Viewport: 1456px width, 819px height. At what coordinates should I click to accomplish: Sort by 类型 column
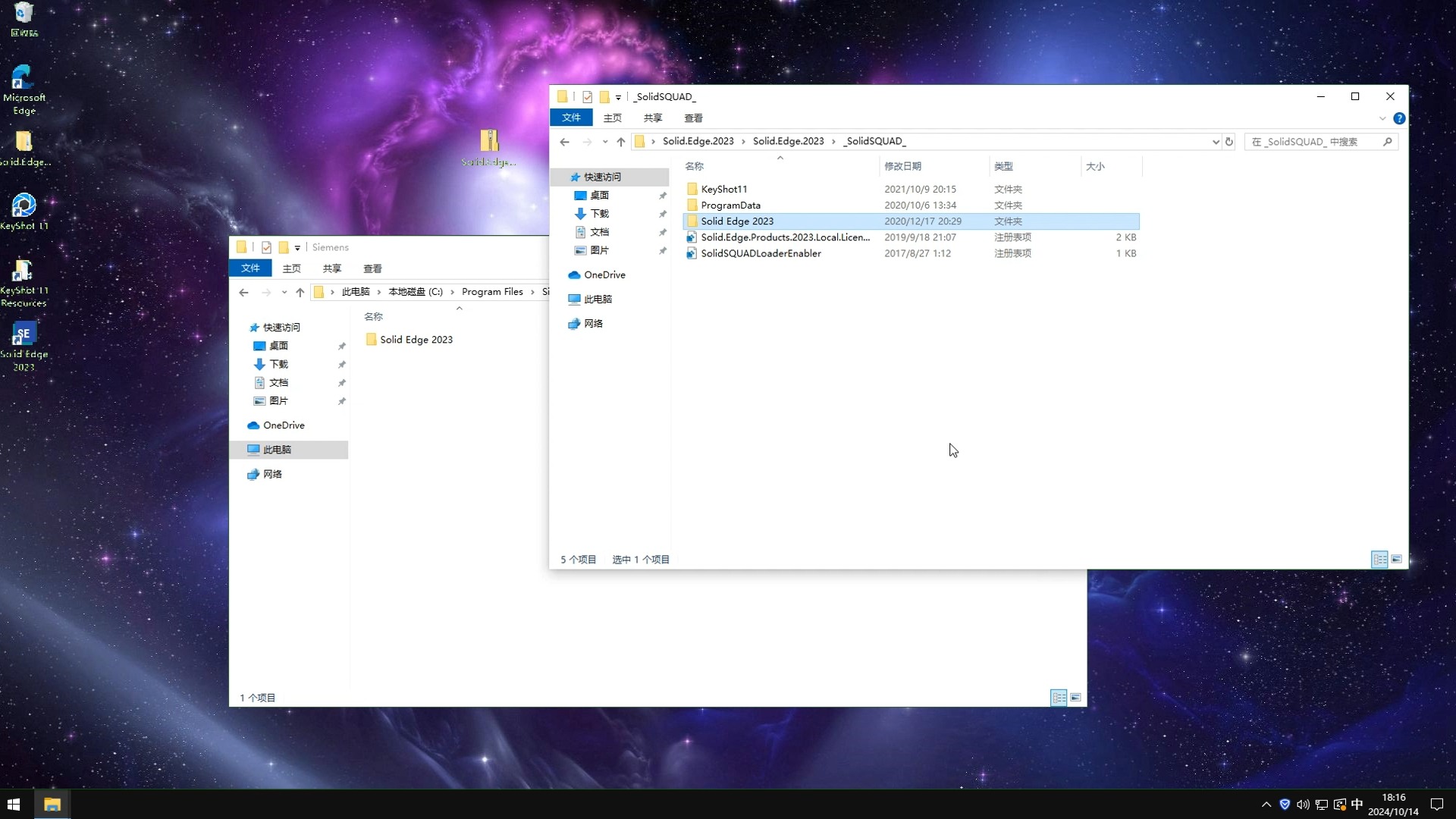point(1034,166)
